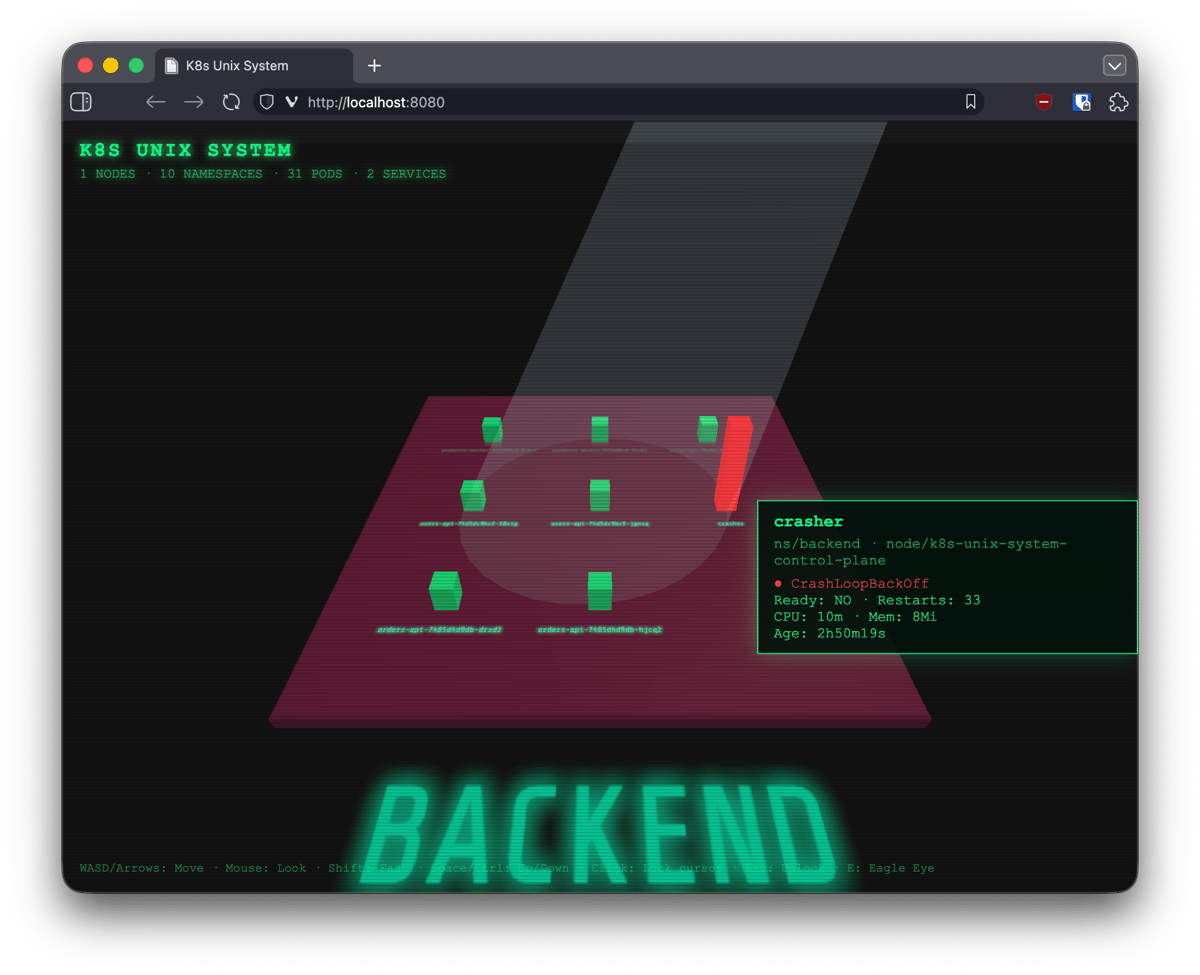This screenshot has height=975, width=1200.
Task: Click the K8S UNIX SYSTEM heading
Action: point(185,150)
